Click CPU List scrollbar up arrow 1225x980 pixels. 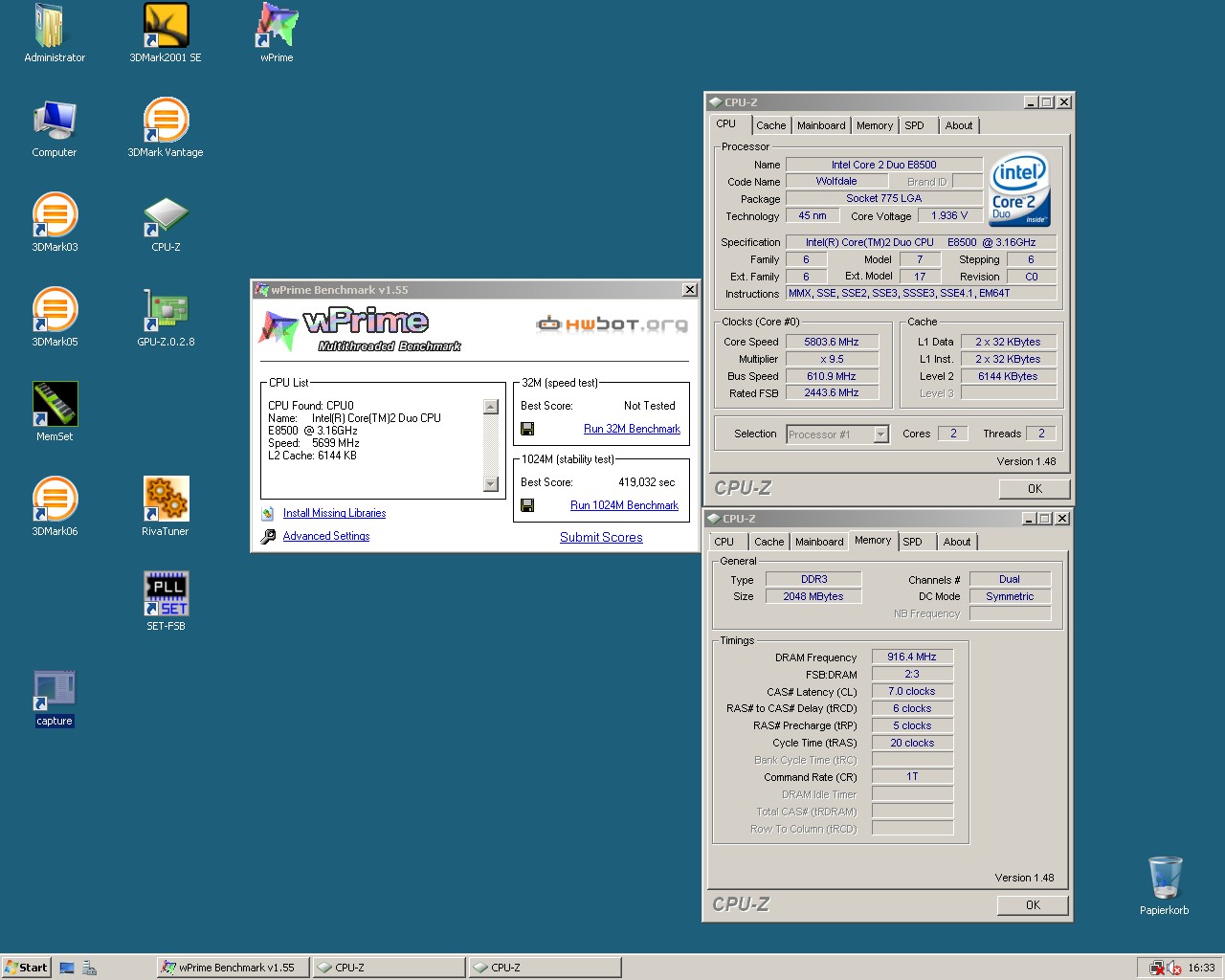[x=491, y=407]
